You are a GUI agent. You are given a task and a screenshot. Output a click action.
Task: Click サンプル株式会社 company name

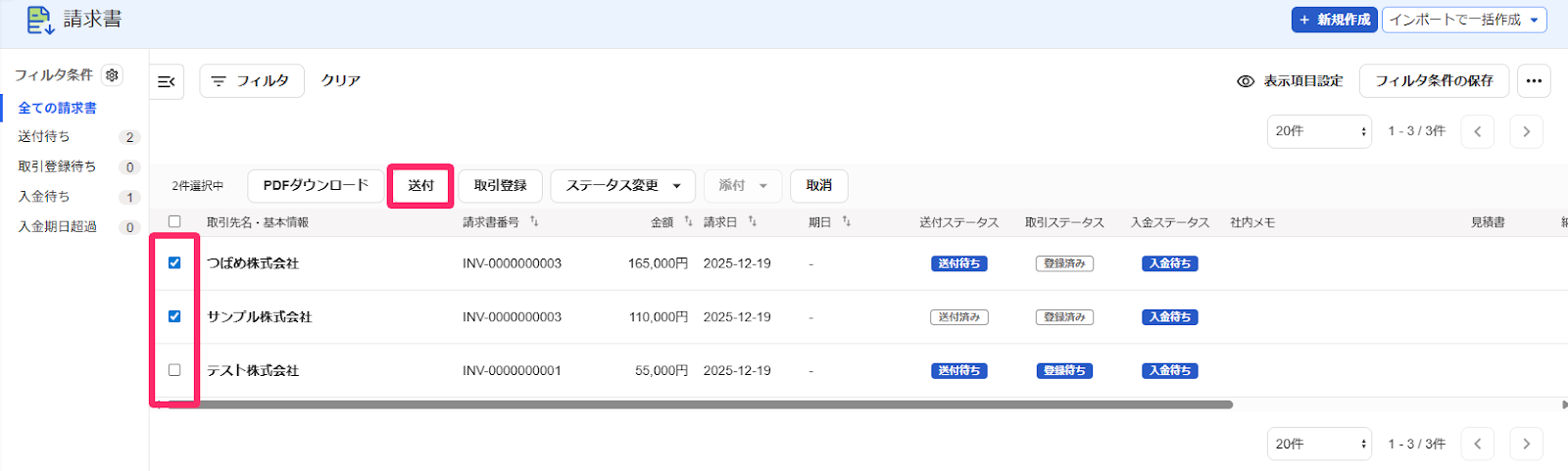click(x=259, y=317)
